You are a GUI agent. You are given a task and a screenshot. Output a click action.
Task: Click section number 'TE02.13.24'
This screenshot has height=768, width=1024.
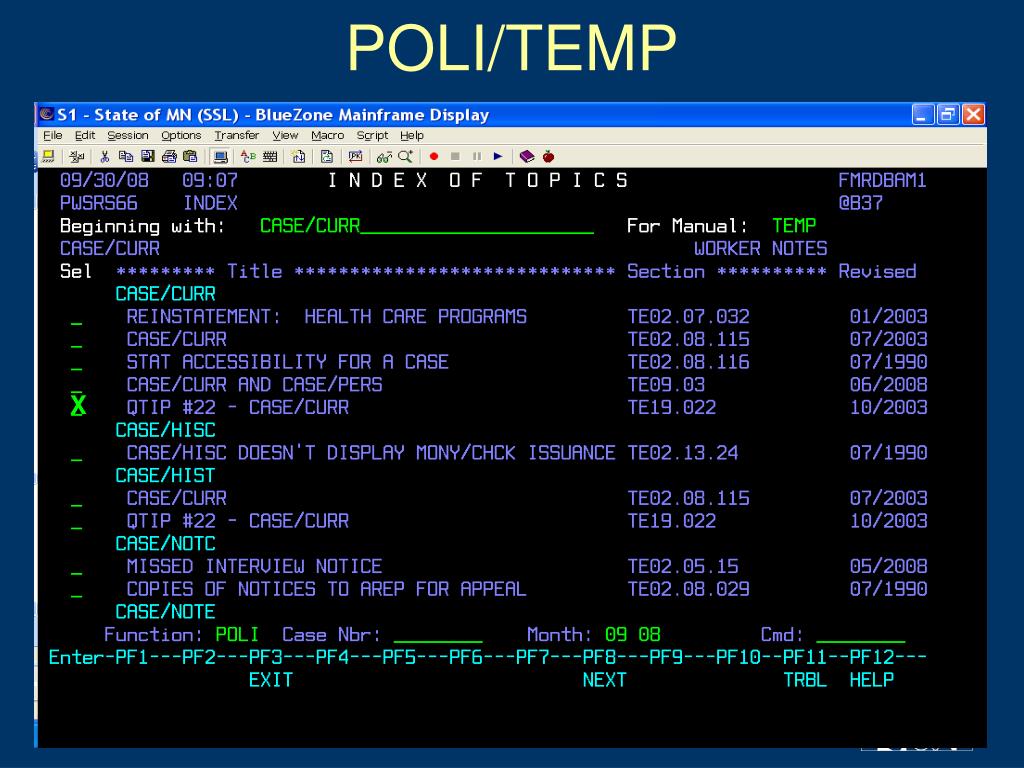(x=683, y=453)
